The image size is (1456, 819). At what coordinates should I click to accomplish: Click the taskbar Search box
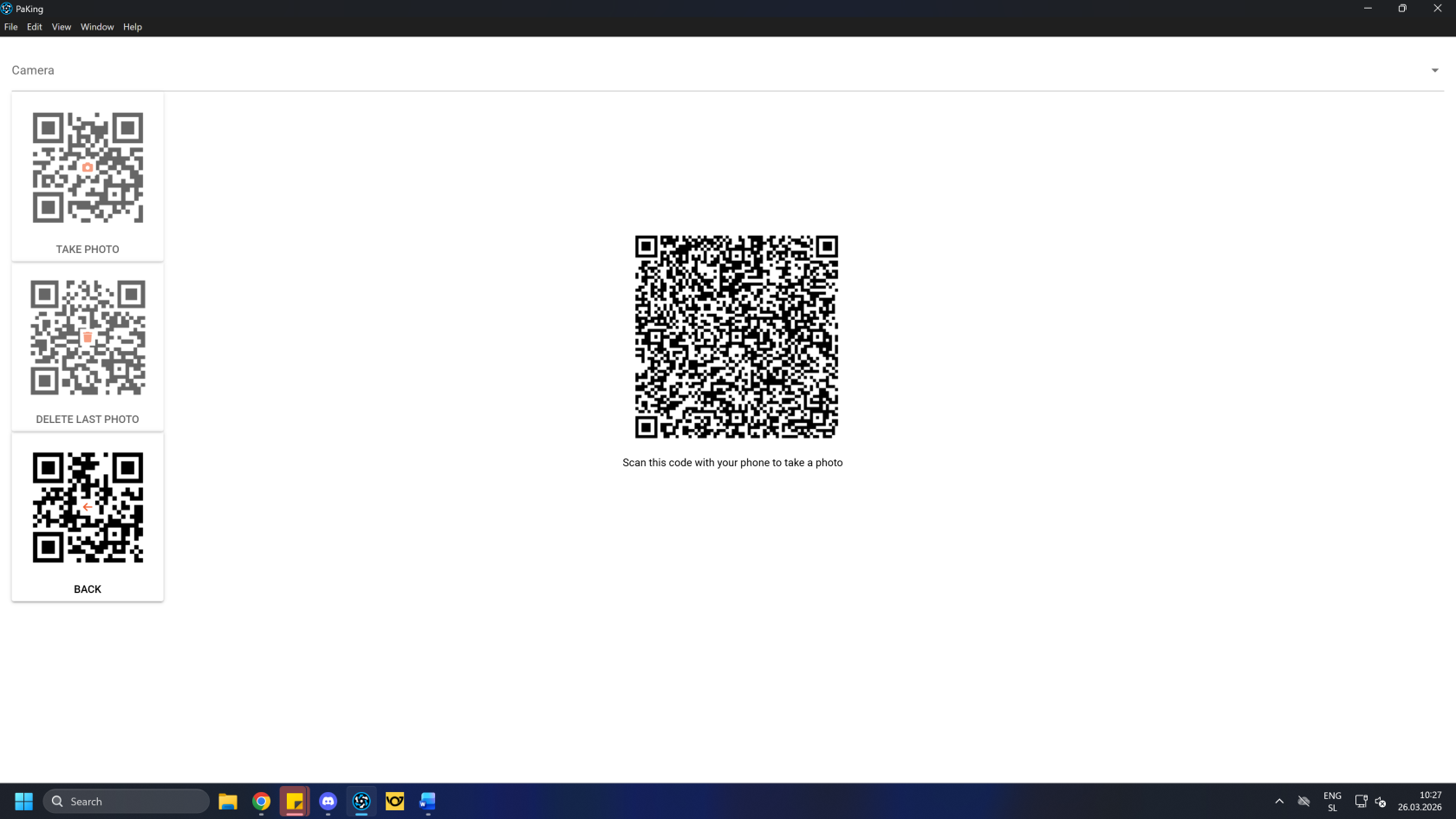(x=127, y=802)
